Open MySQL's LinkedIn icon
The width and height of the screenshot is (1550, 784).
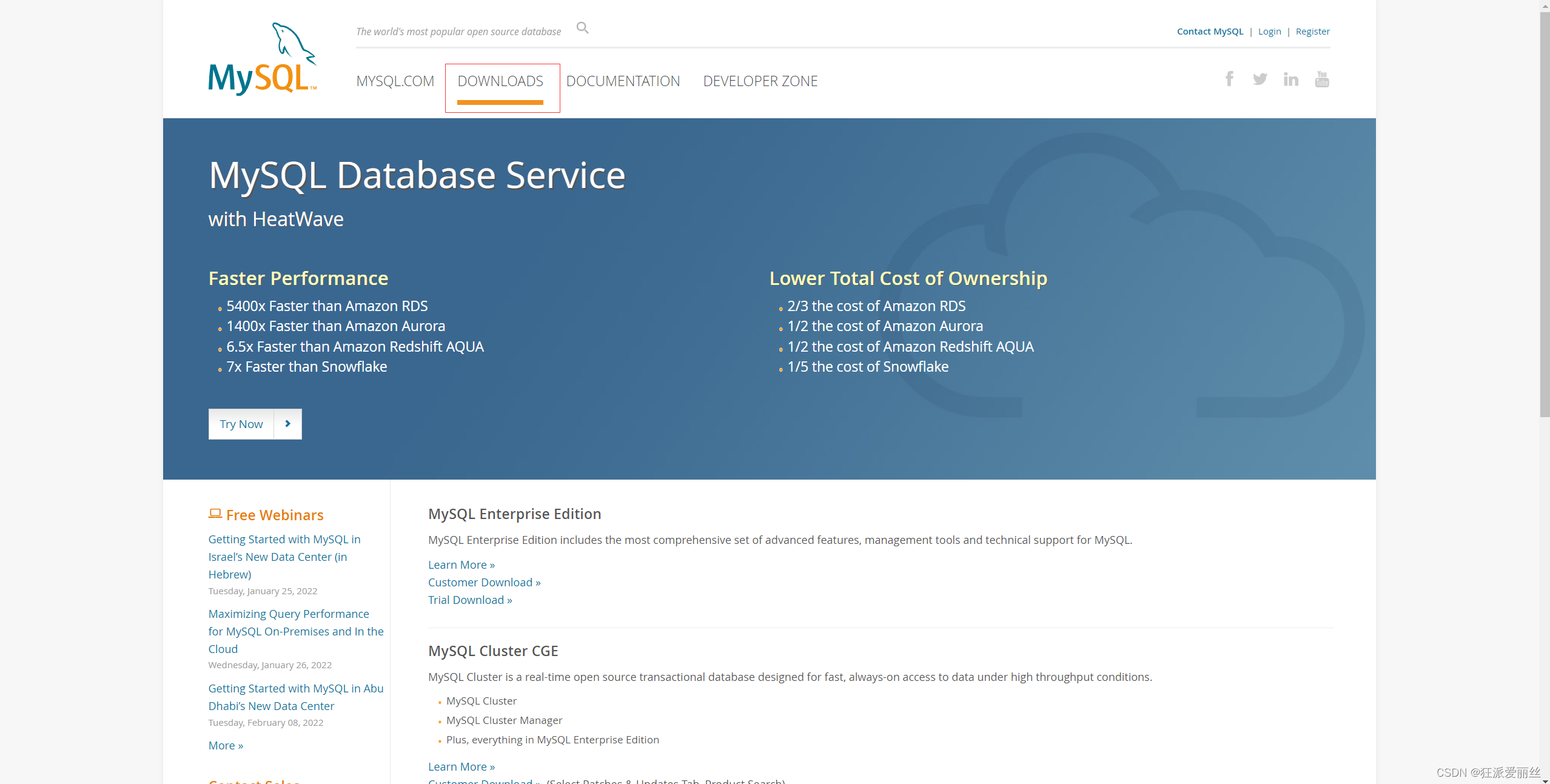pos(1290,79)
